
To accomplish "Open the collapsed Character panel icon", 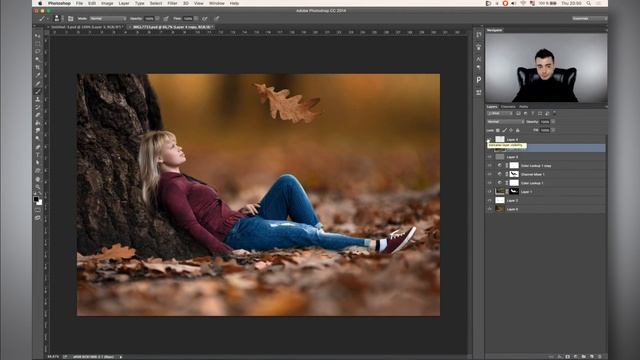I will 478,59.
